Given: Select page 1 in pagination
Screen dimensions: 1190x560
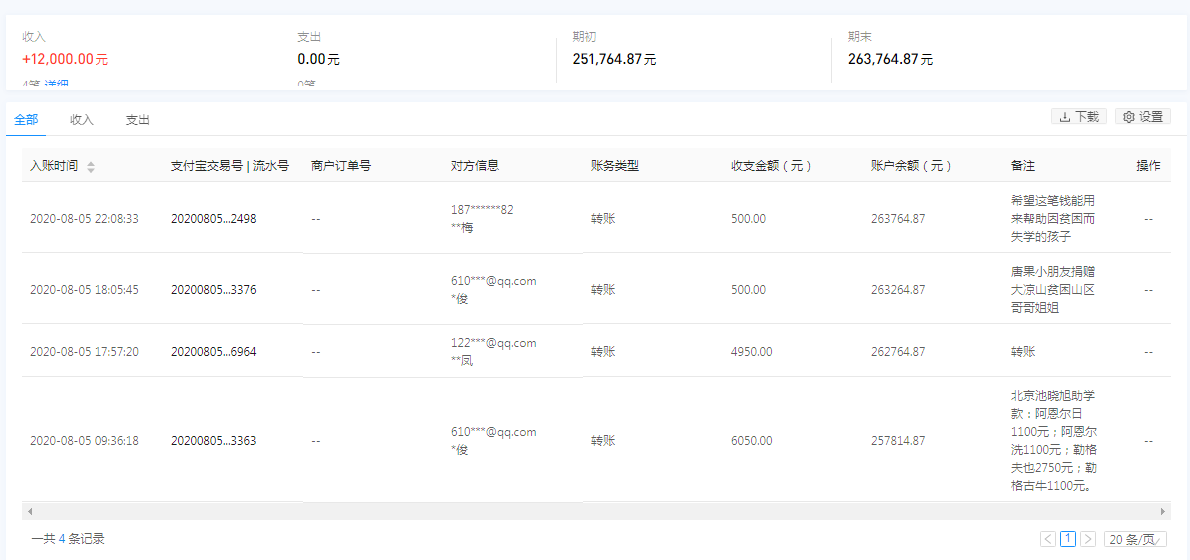Looking at the screenshot, I should [1068, 539].
